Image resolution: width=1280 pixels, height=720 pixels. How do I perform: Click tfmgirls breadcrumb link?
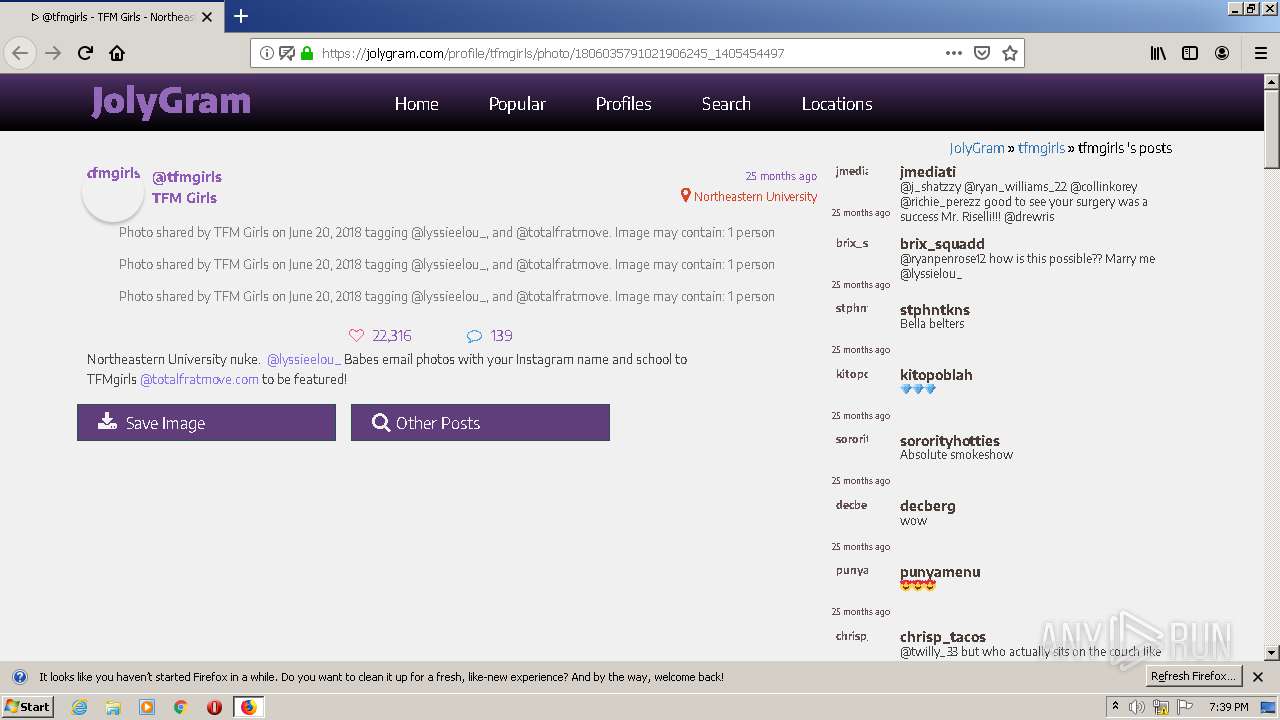[x=1041, y=148]
